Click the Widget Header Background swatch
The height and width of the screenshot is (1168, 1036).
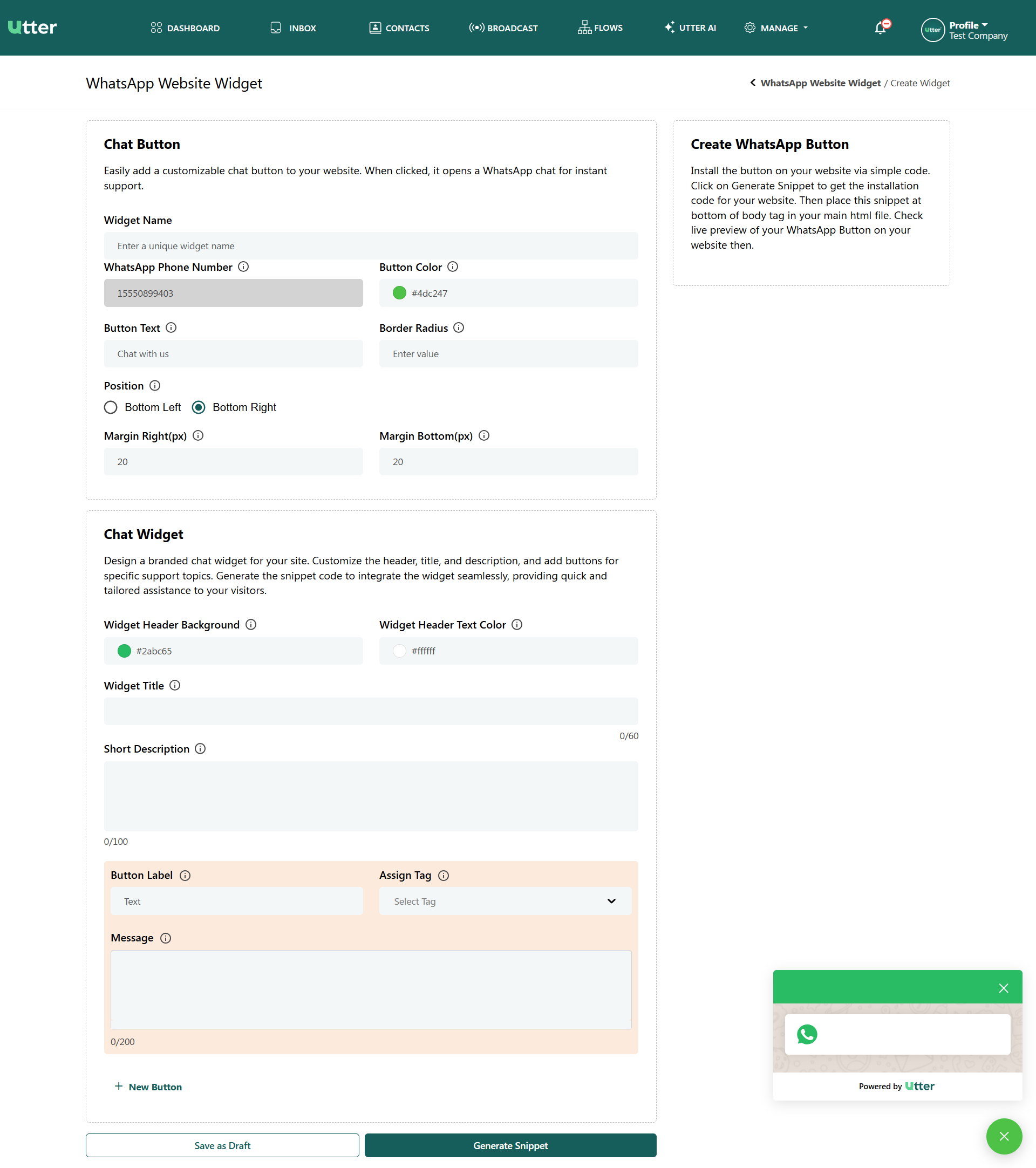(124, 651)
